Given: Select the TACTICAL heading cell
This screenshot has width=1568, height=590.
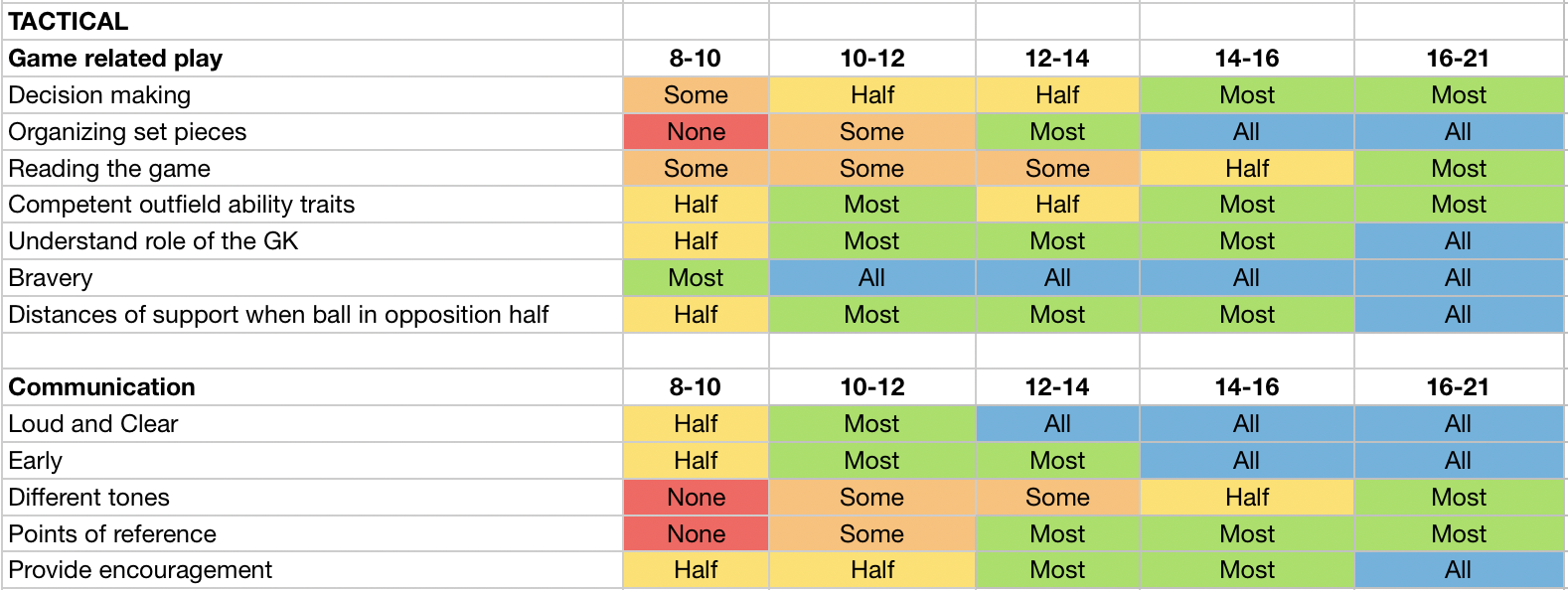Looking at the screenshot, I should tap(312, 21).
